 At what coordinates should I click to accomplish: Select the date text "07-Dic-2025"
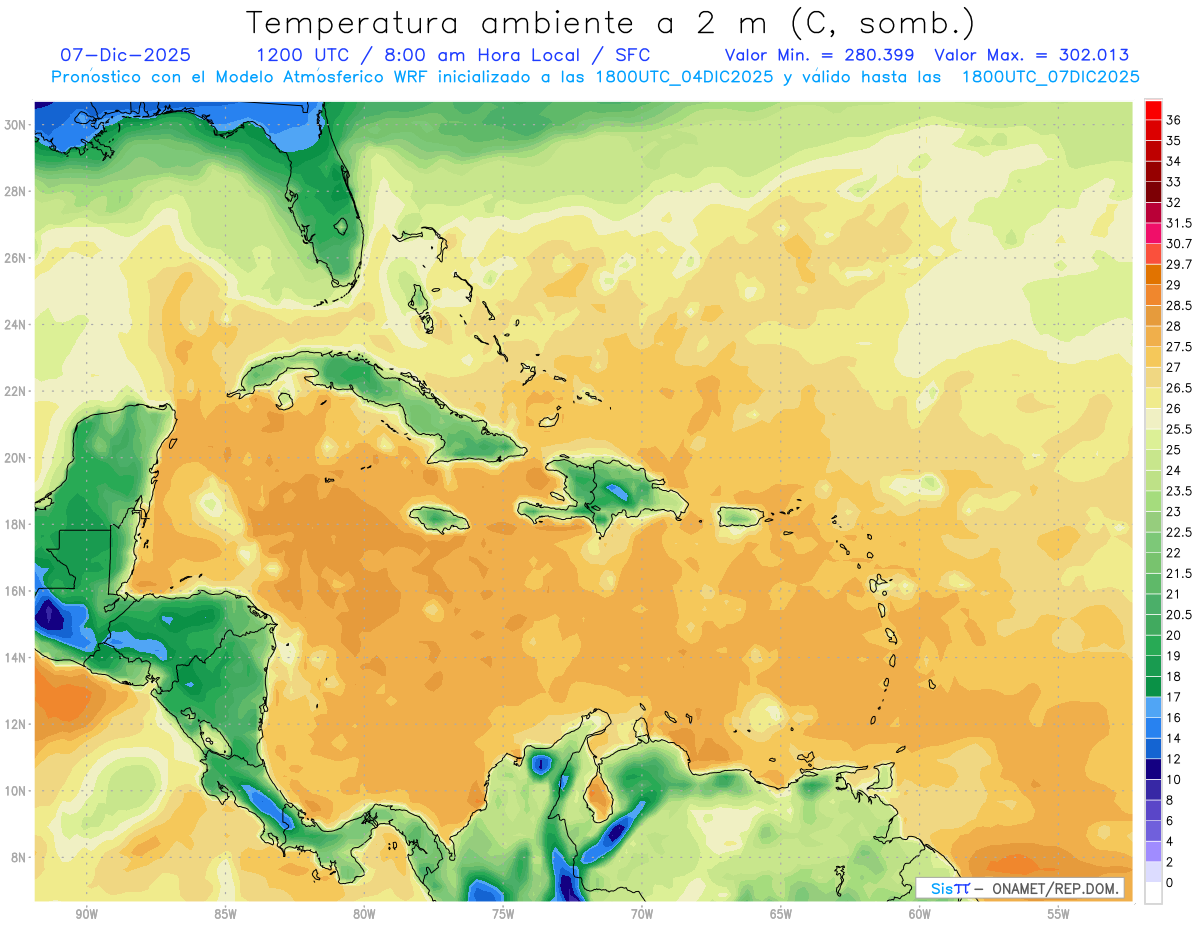125,55
